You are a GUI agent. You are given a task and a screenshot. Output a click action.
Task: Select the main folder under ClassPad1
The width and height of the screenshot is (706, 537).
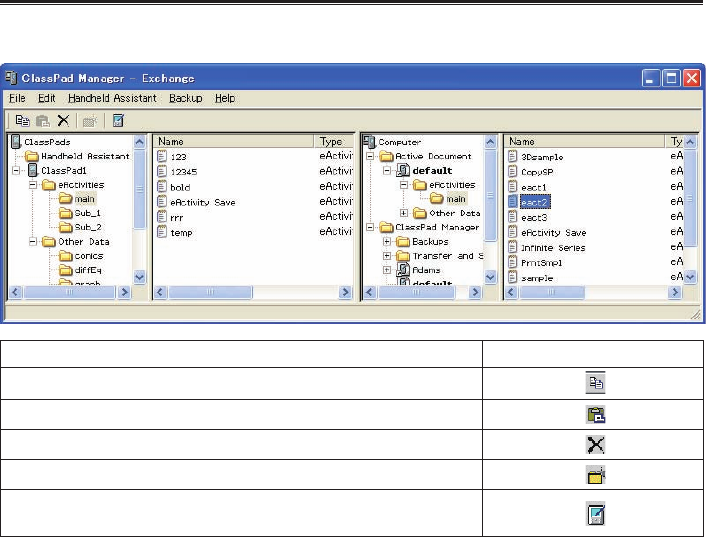pyautogui.click(x=77, y=199)
